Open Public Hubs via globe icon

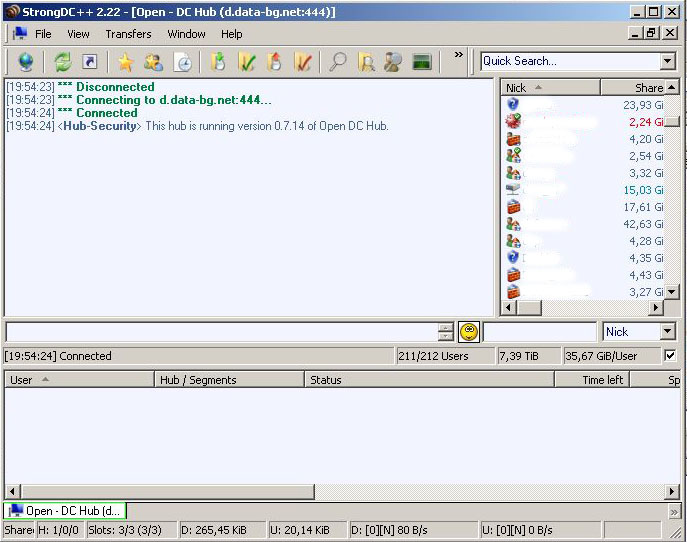click(x=25, y=61)
